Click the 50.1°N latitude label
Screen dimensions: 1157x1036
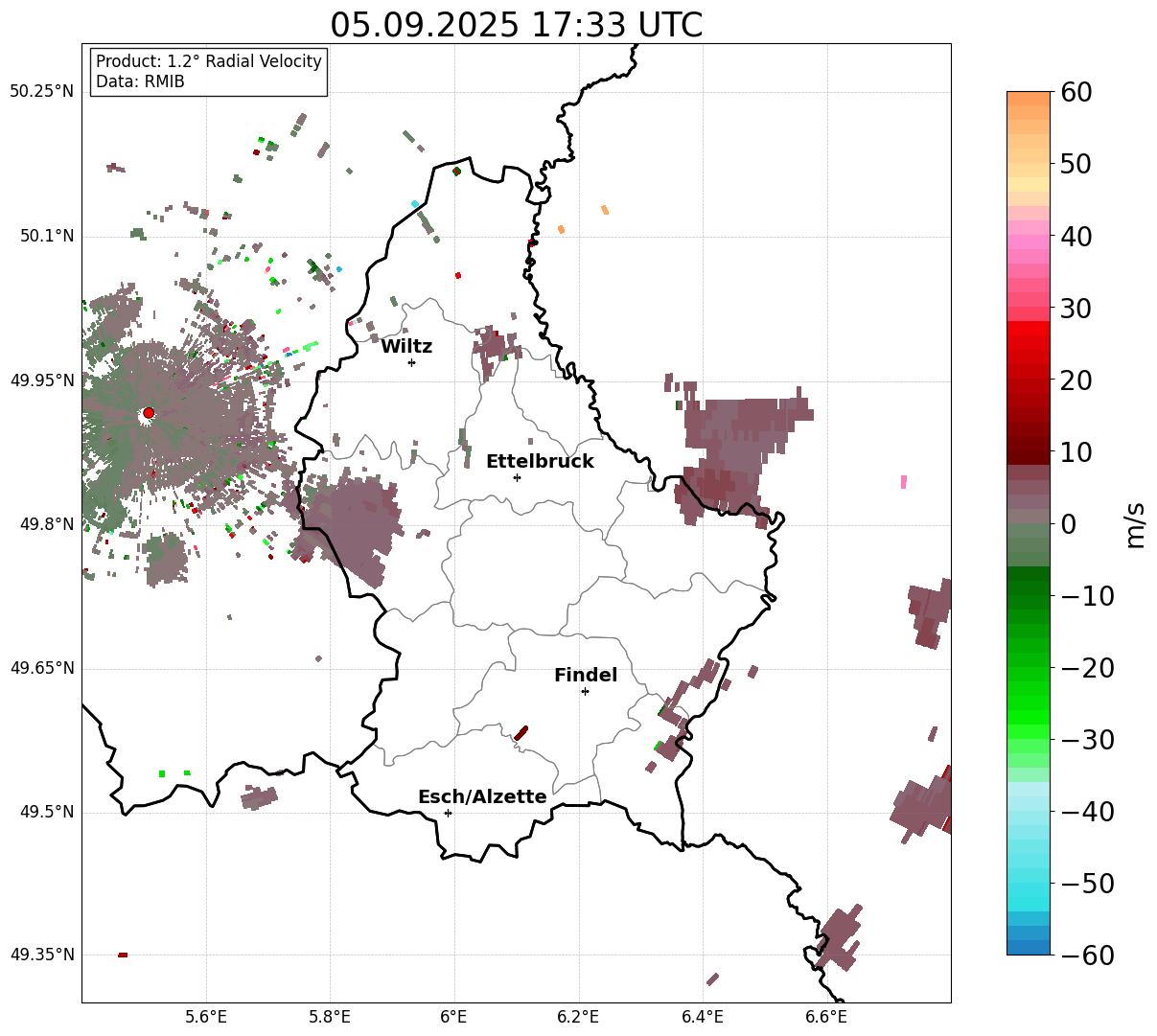coord(46,236)
